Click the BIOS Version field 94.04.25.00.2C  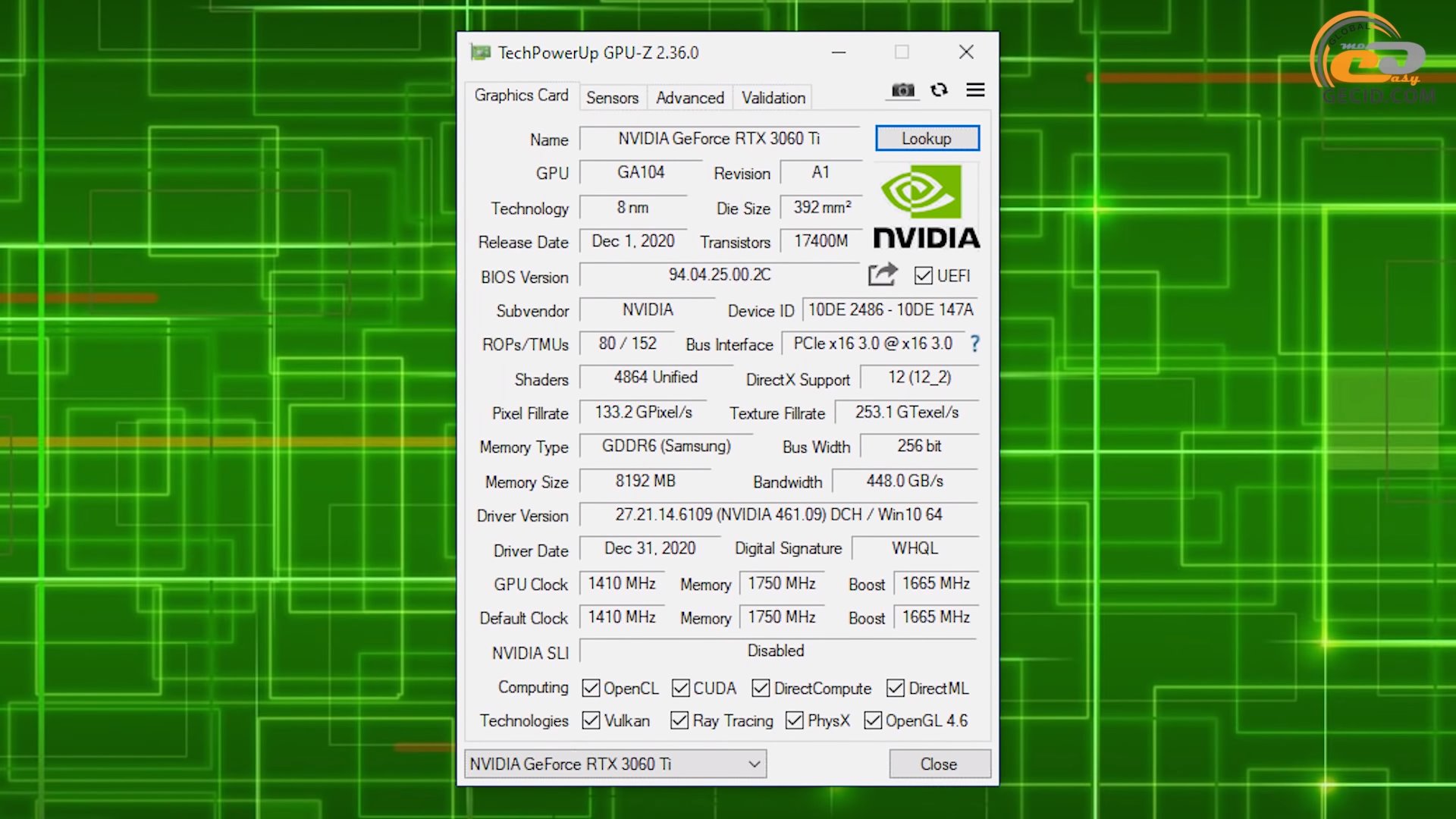click(719, 275)
